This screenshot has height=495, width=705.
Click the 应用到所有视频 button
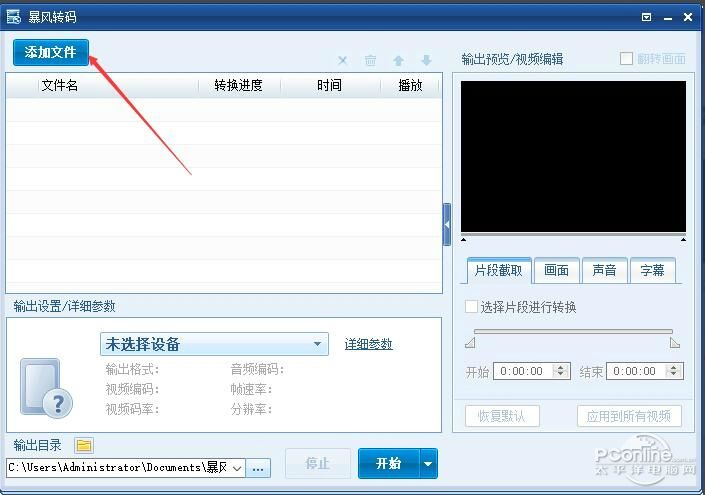pos(629,416)
